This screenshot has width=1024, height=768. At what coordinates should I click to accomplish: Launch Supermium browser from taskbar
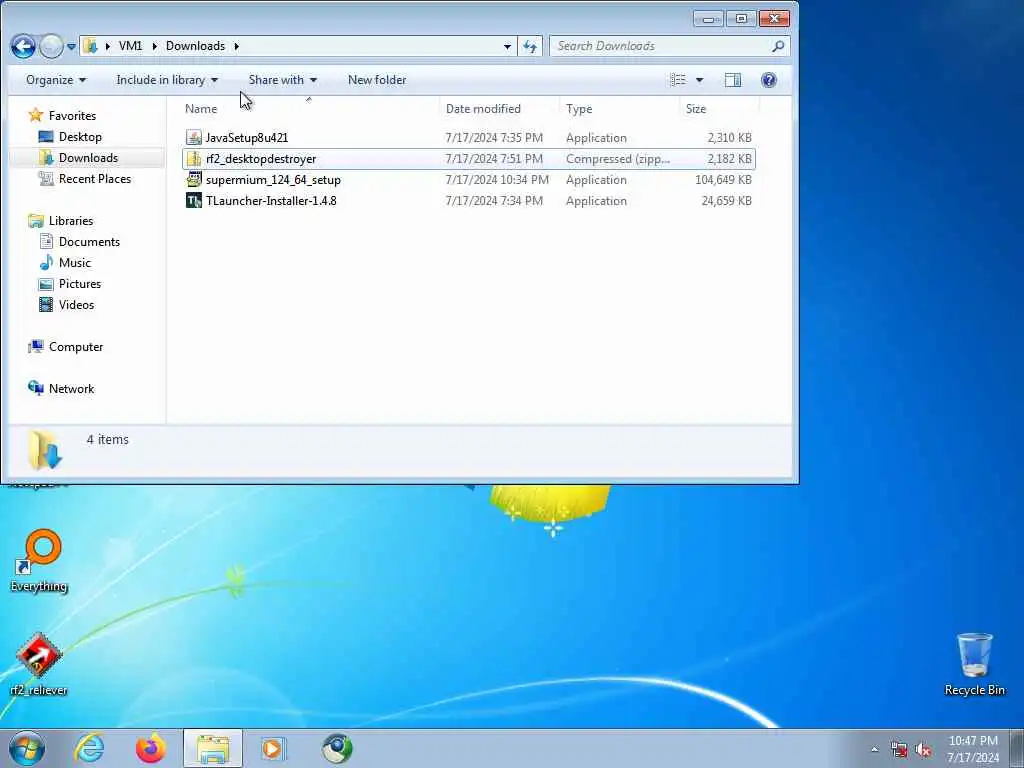click(337, 748)
